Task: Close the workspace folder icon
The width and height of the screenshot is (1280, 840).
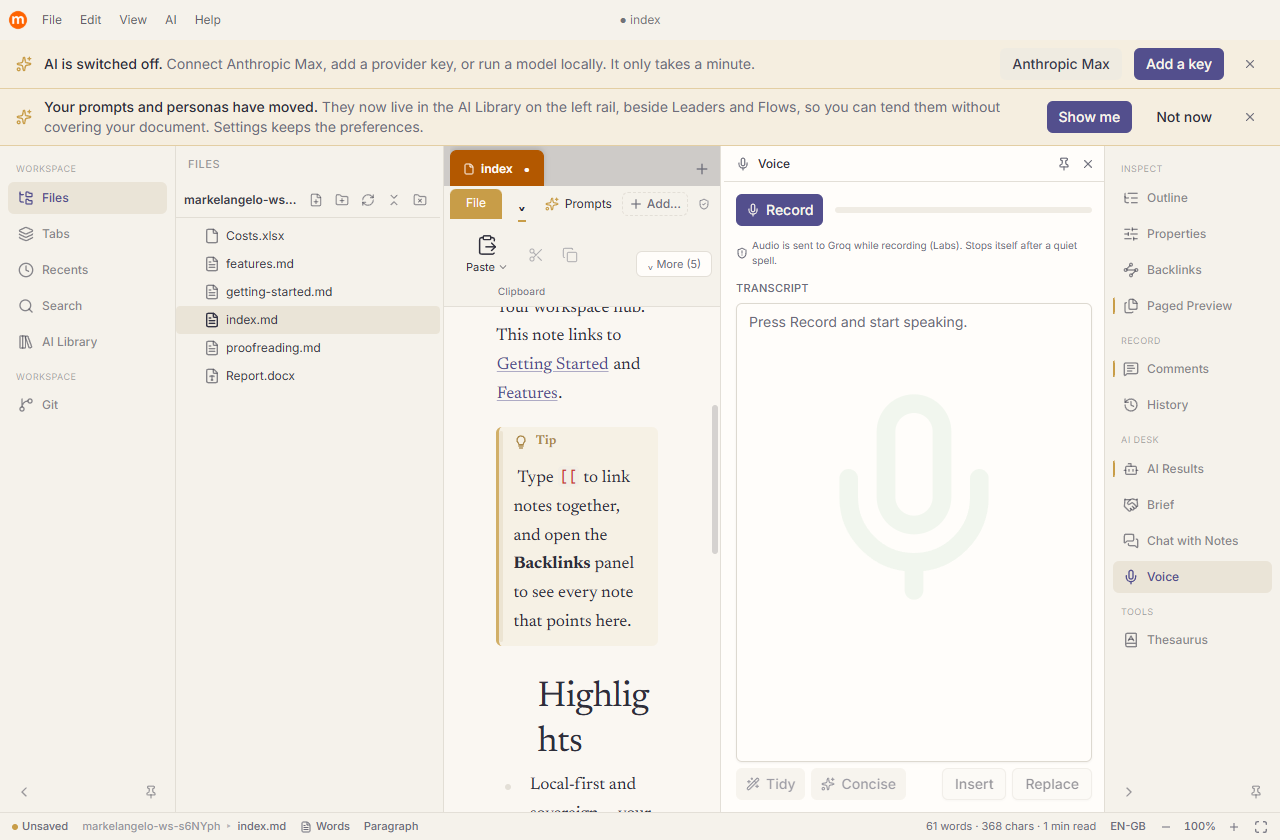Action: 420,200
